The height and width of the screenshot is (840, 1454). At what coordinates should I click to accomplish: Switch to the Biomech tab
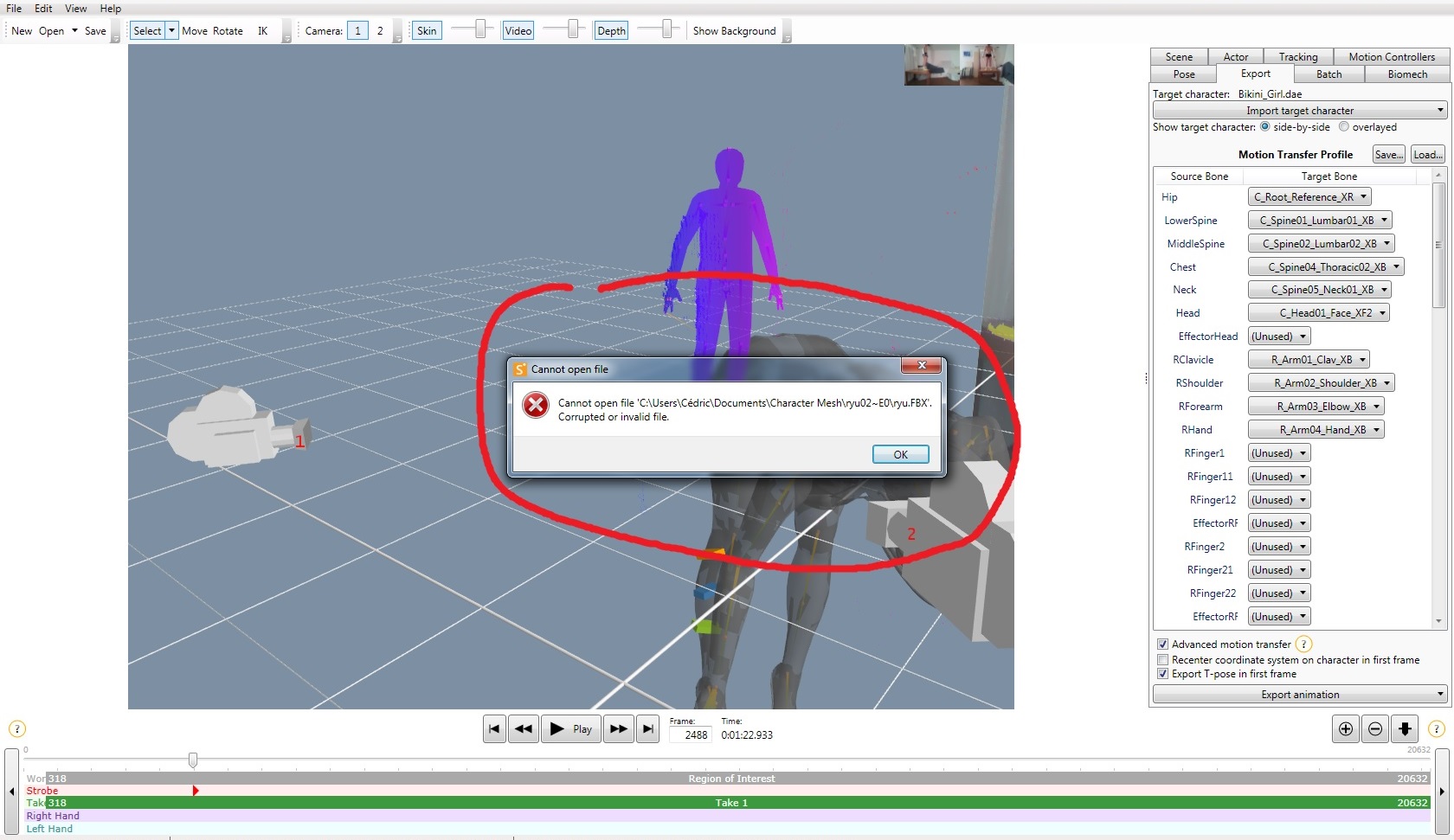(1407, 74)
